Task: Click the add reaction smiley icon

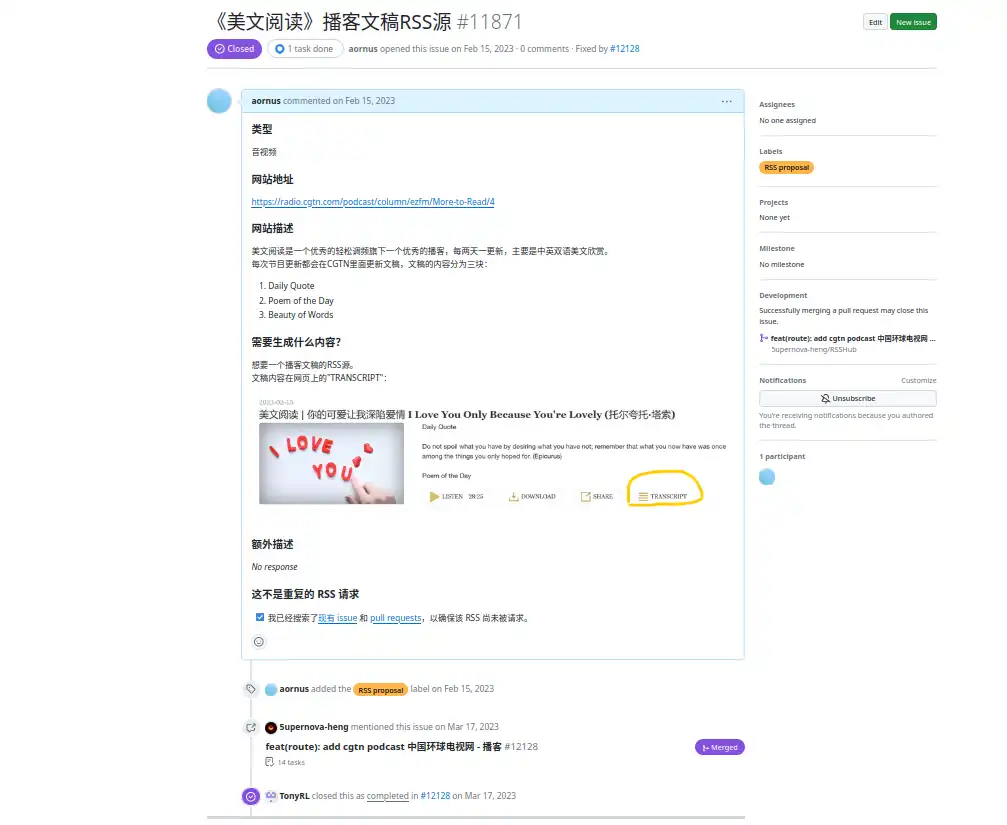Action: point(259,642)
